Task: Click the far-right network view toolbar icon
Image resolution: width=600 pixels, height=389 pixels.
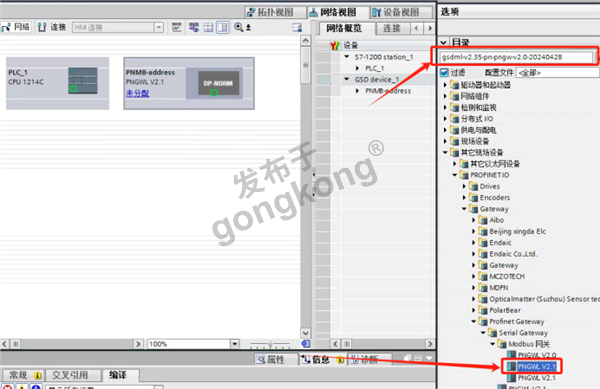Action: click(297, 28)
